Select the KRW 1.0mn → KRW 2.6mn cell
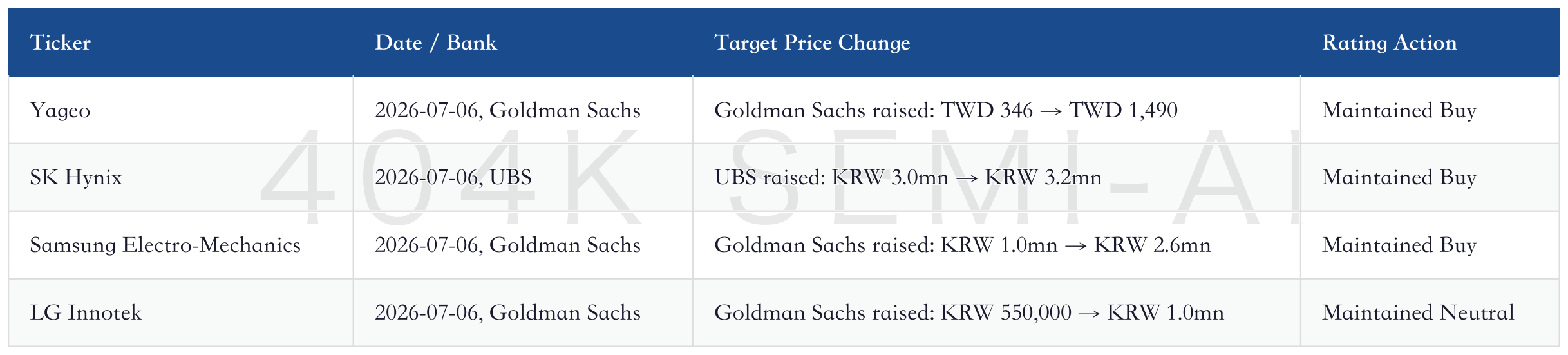Viewport: 1568px width, 355px height. pos(997,245)
